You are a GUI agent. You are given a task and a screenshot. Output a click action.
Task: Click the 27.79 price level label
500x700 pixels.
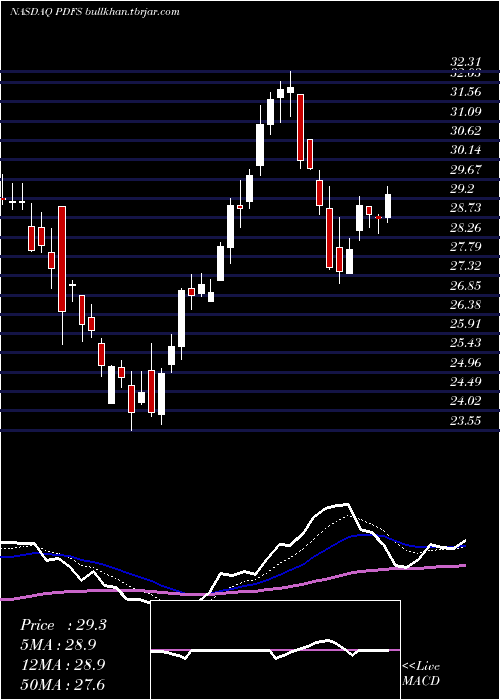coord(466,247)
